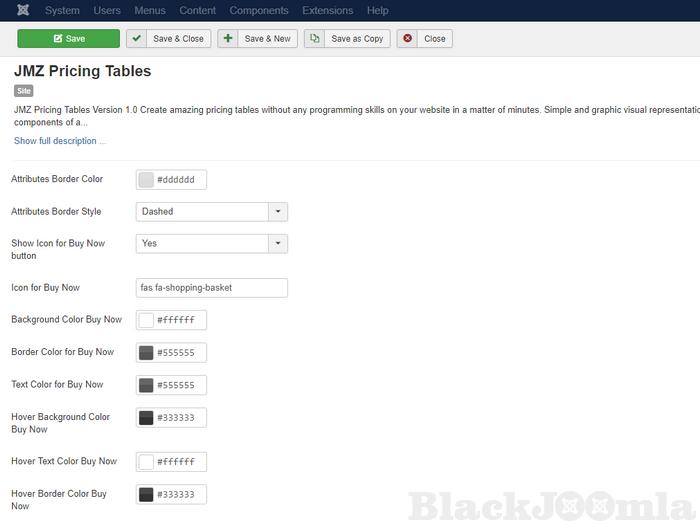
Task: Open the Background Color Buy Now swatch
Action: 146,321
